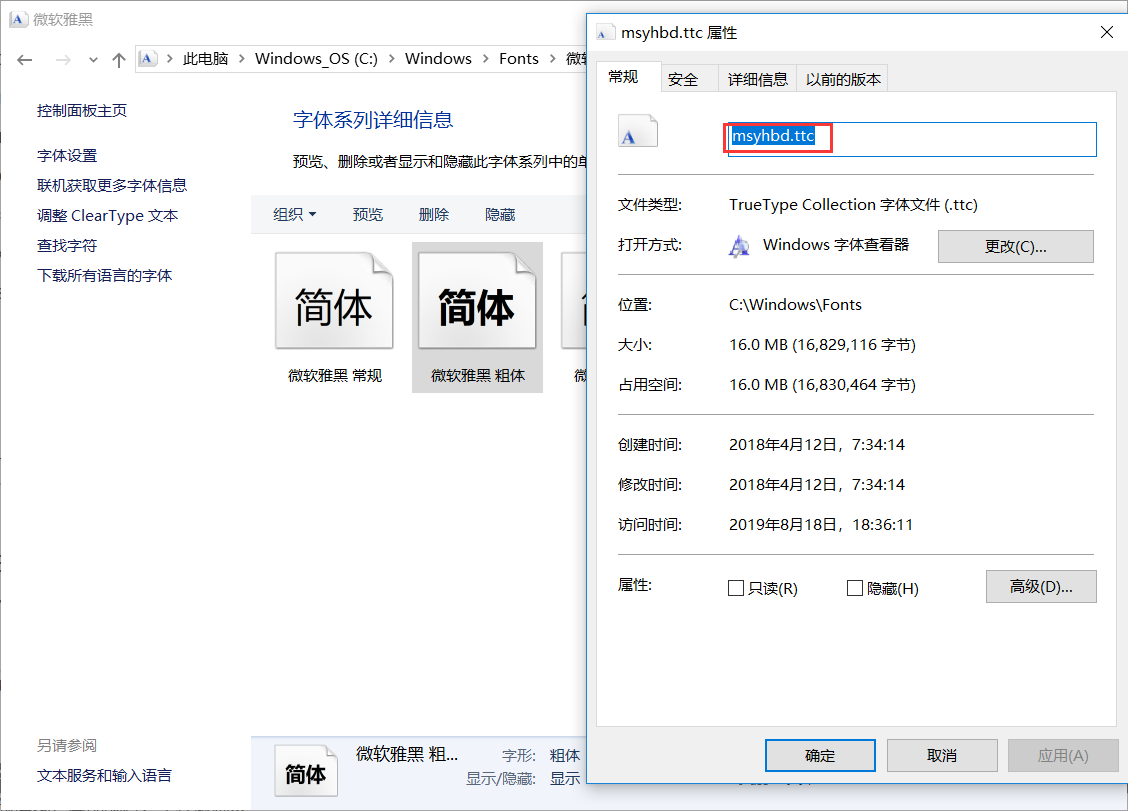Click the 16.0 MB (16,829,116 字节) size value
1128x811 pixels.
click(x=822, y=345)
